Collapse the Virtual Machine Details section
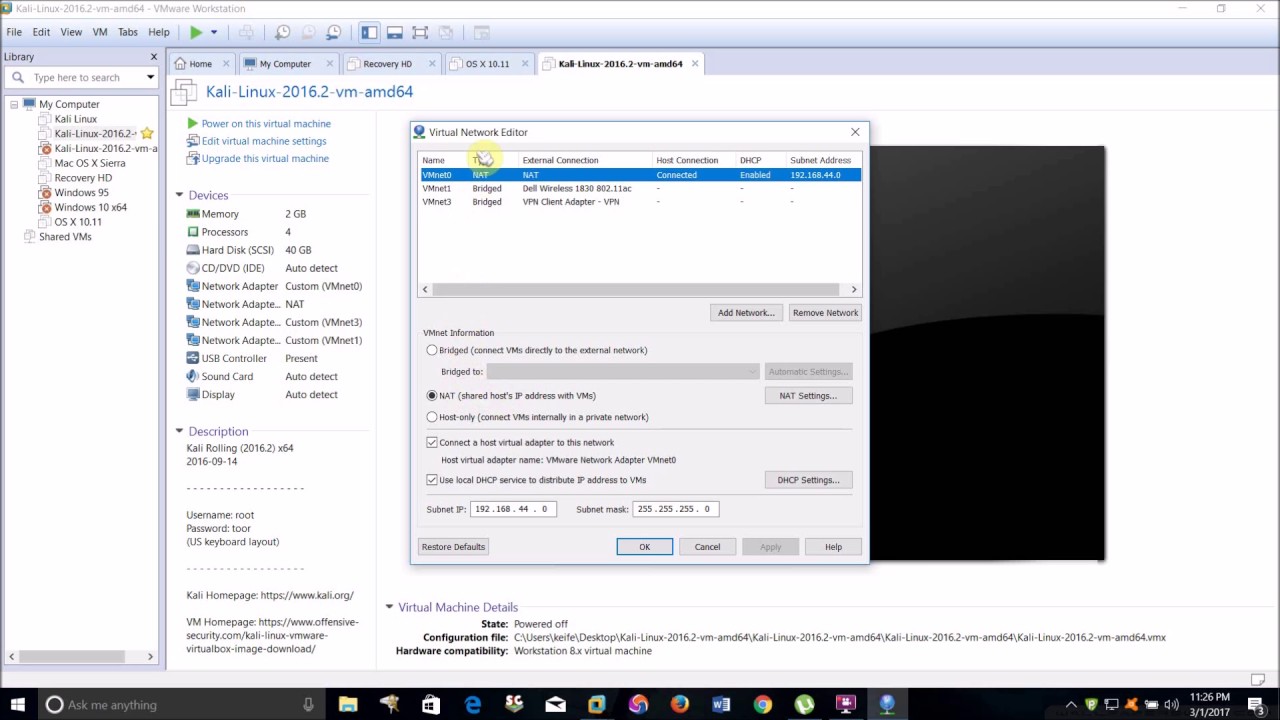This screenshot has width=1280, height=720. [x=389, y=607]
